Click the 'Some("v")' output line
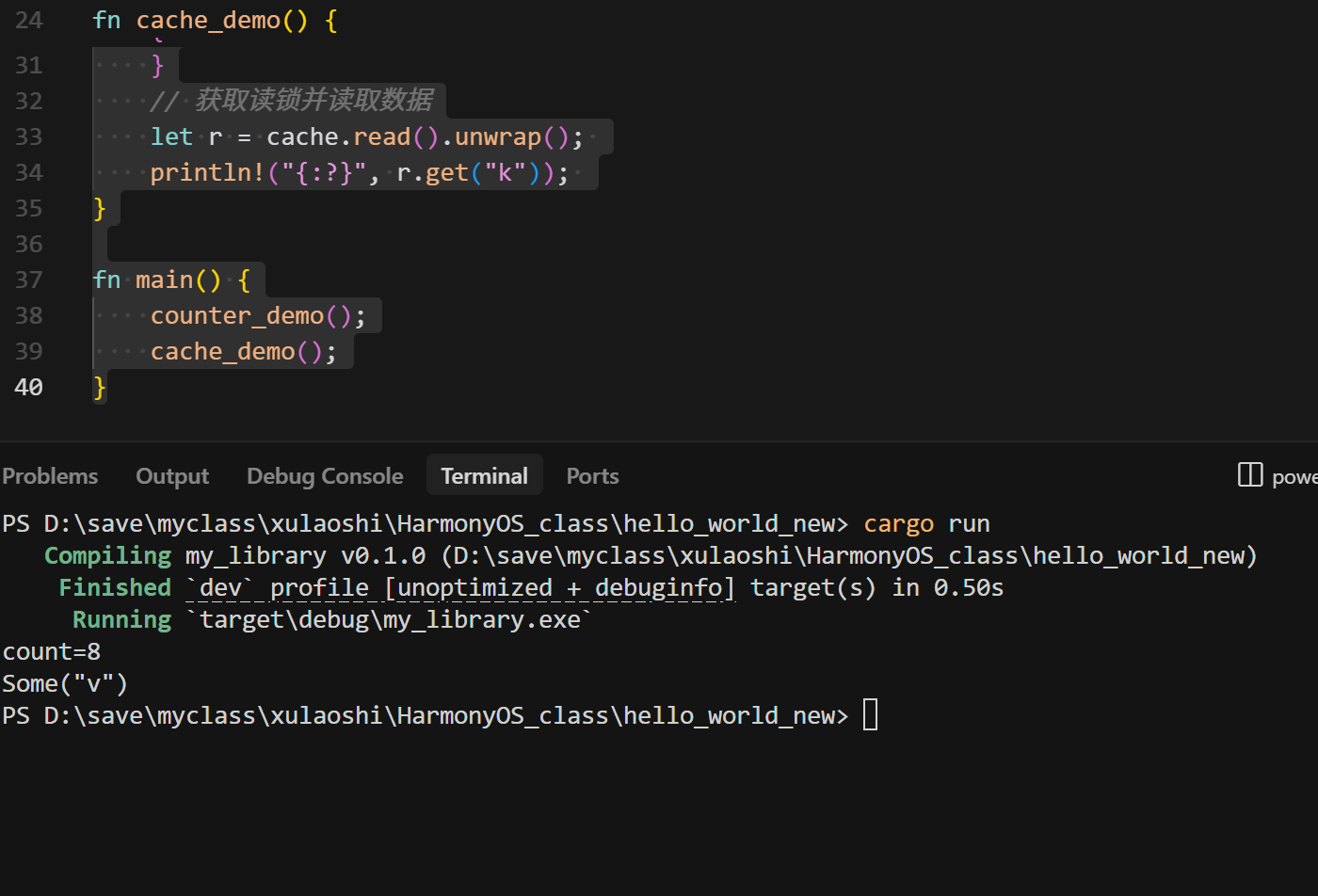Viewport: 1318px width, 896px height. coord(65,684)
